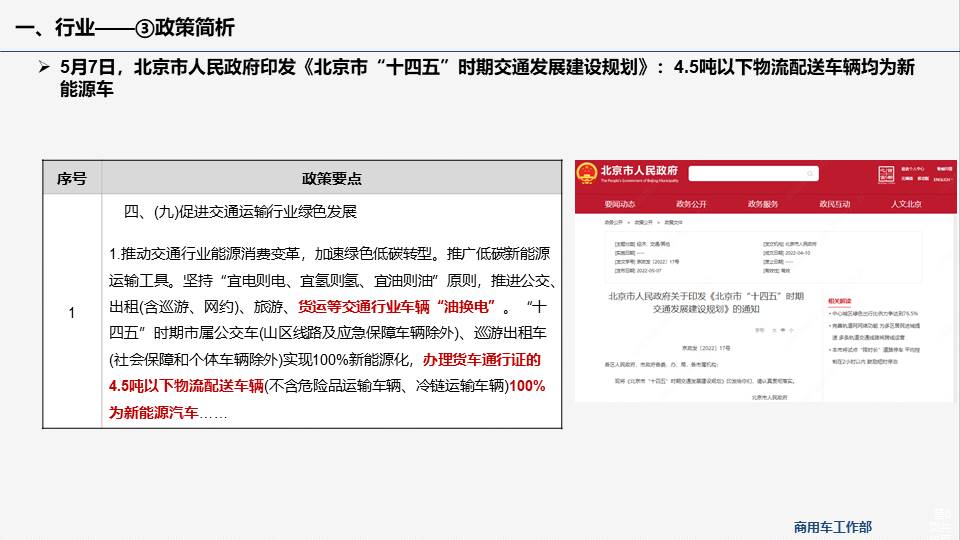Screen dimensions: 960x540
Task: Click the document number line 京政发〔2022〕17号
Action: point(706,348)
